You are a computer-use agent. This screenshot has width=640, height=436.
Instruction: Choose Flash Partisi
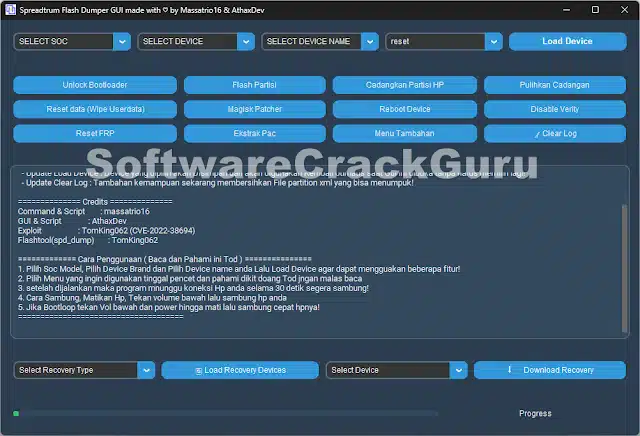pos(255,85)
